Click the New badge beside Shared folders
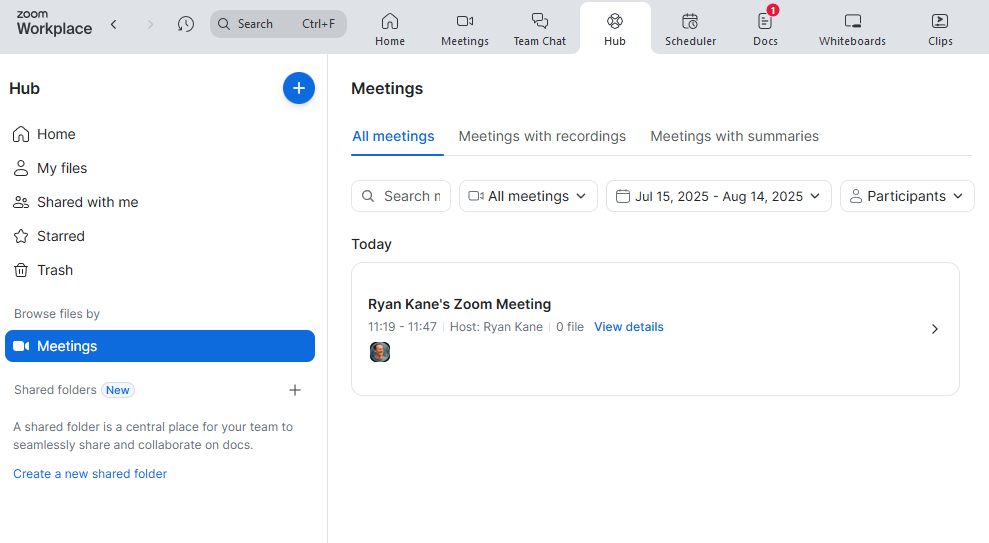 118,390
